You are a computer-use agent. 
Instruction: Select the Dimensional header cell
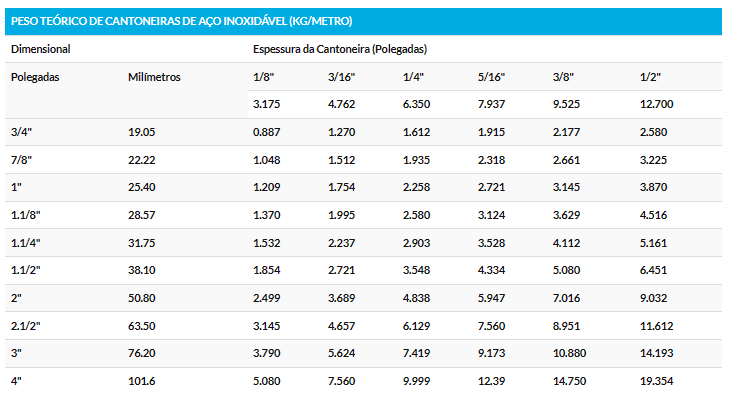[40, 49]
